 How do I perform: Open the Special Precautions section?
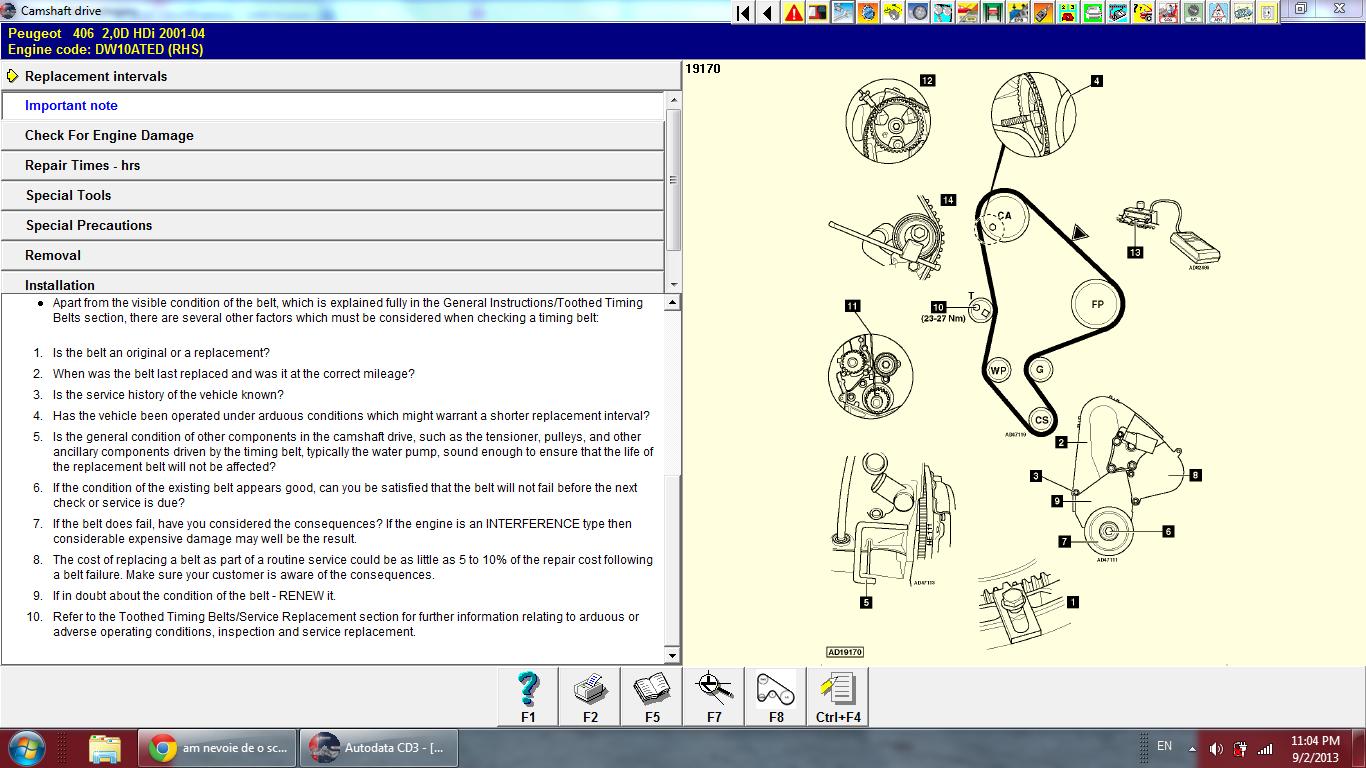pyautogui.click(x=332, y=225)
